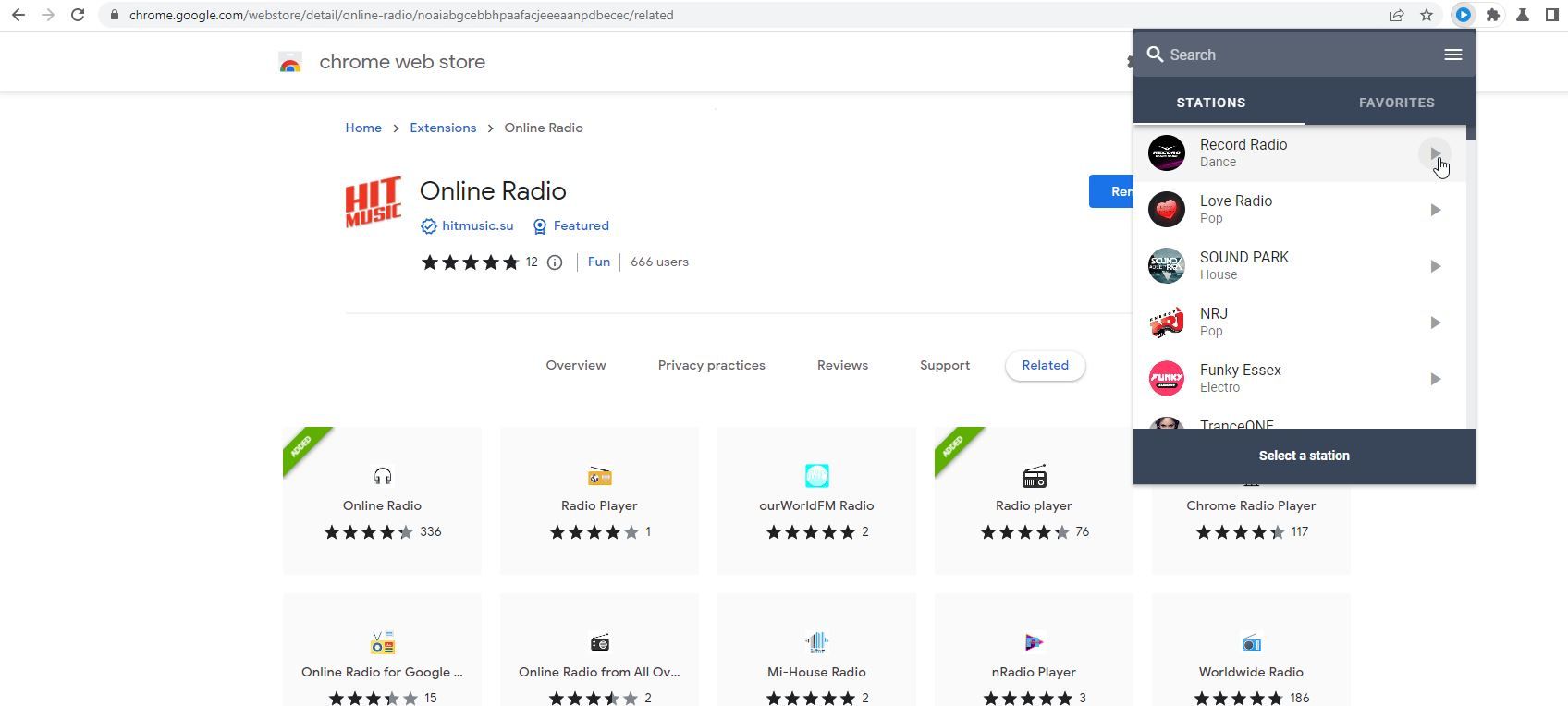
Task: Go back using the browser back arrow
Action: pos(18,15)
